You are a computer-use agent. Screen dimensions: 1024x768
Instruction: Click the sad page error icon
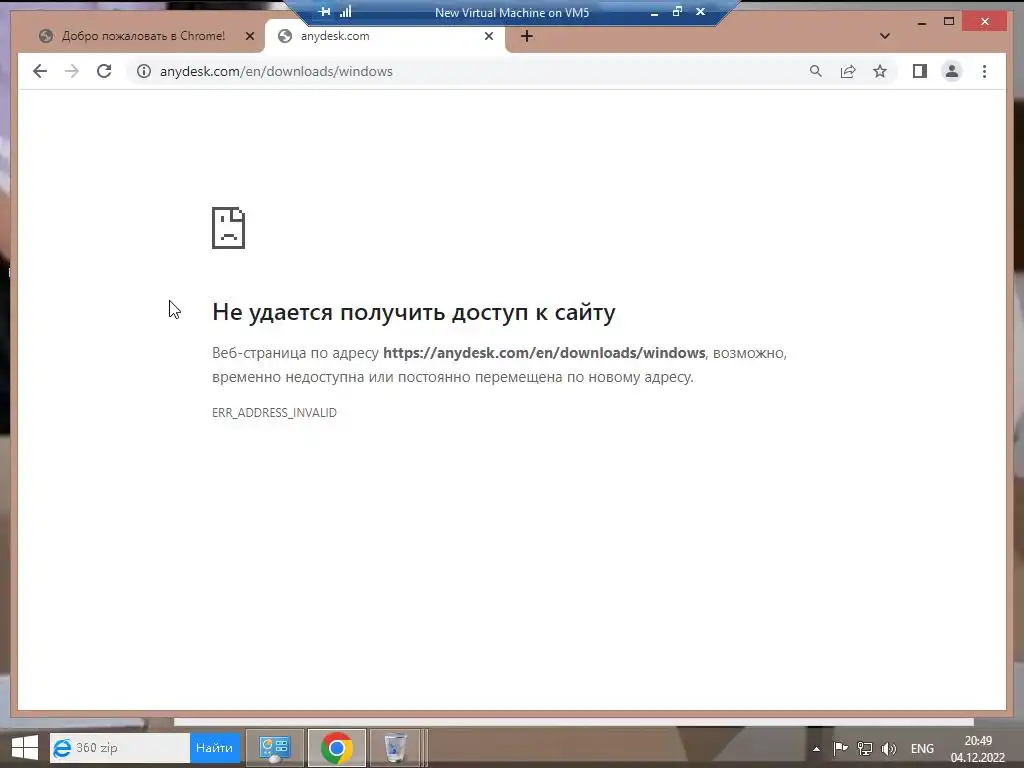pos(228,228)
